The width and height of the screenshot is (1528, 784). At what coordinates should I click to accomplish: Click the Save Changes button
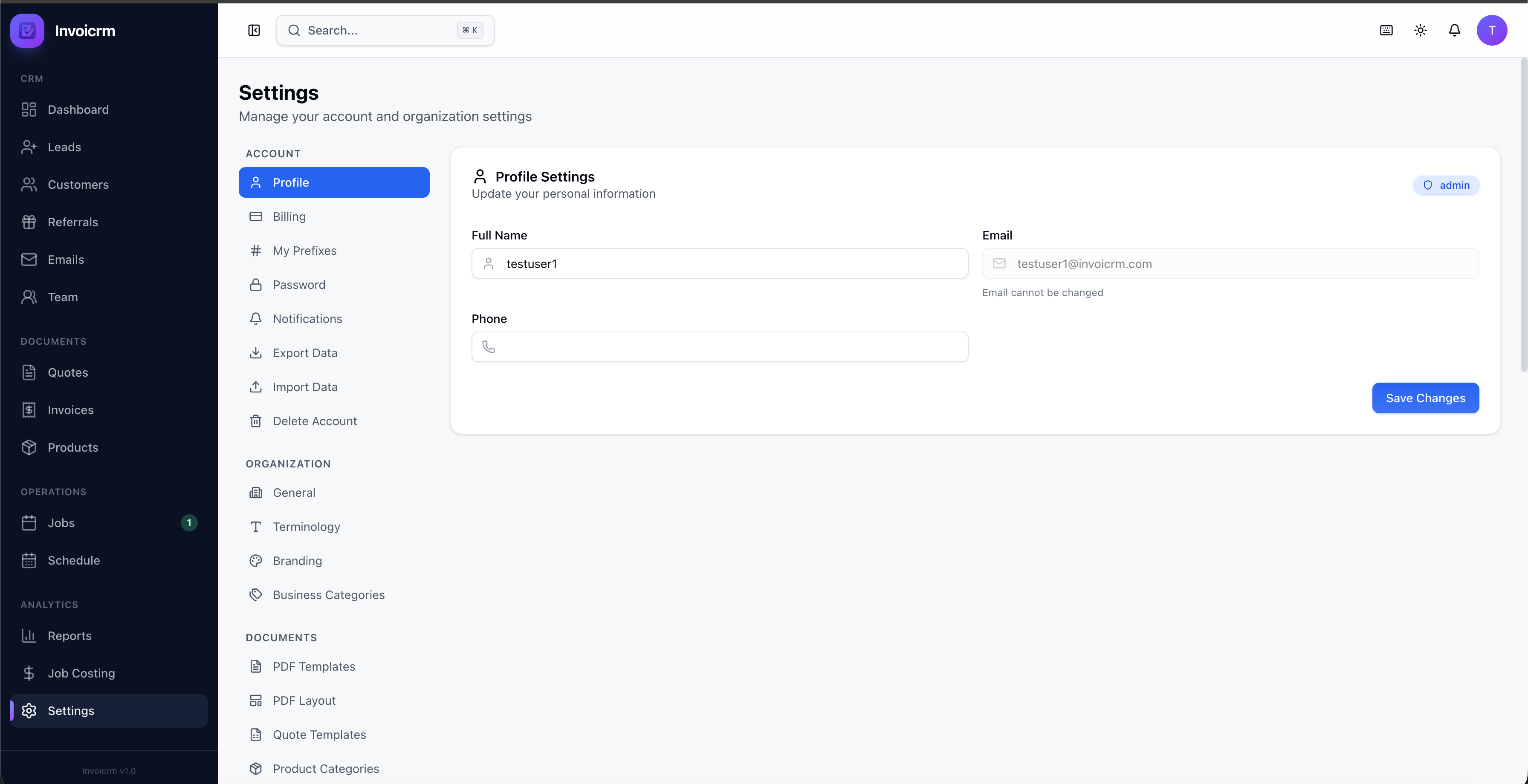[1425, 398]
